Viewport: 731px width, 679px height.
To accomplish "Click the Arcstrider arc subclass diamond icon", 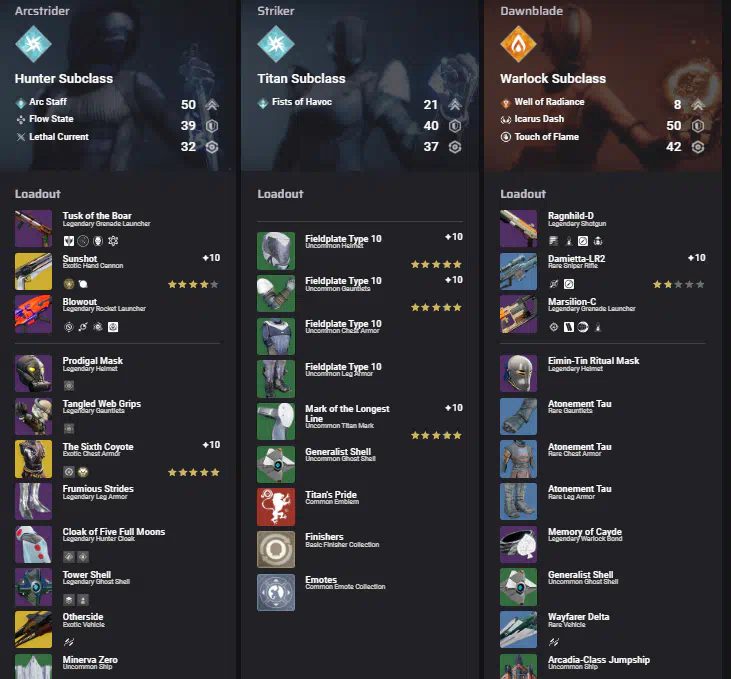I will (x=33, y=44).
